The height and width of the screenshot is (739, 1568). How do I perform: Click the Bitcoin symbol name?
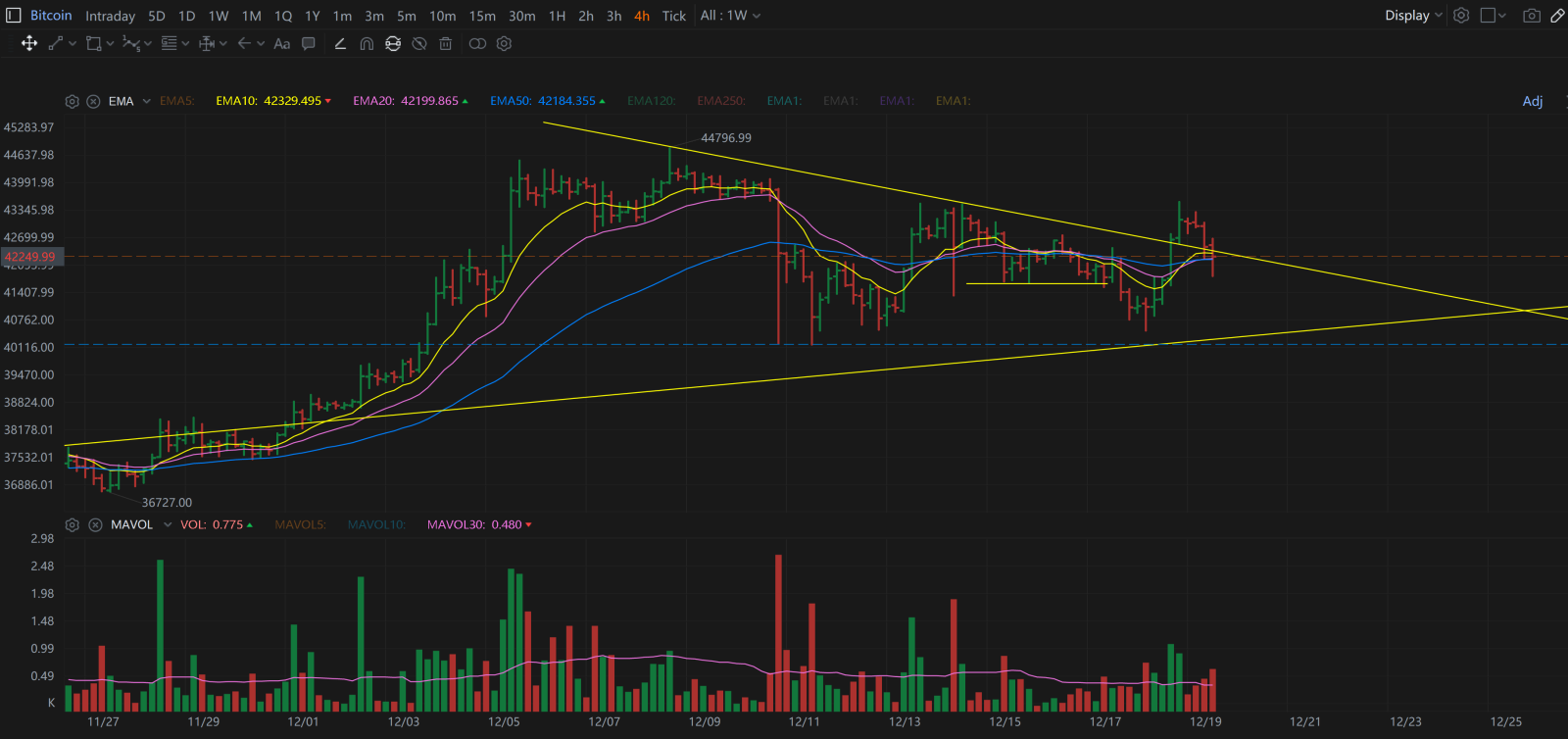point(51,15)
